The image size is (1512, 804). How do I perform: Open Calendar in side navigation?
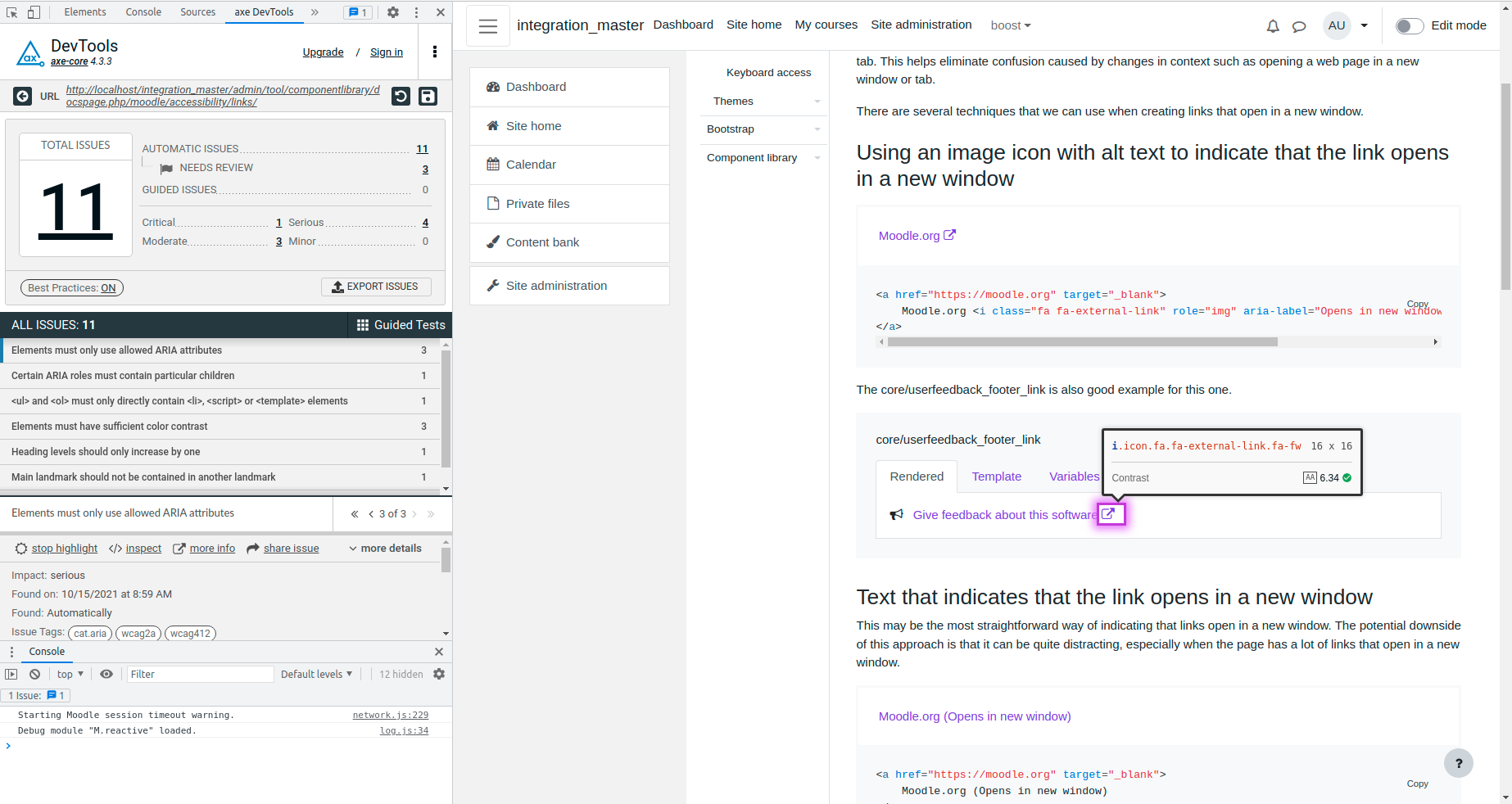point(569,165)
